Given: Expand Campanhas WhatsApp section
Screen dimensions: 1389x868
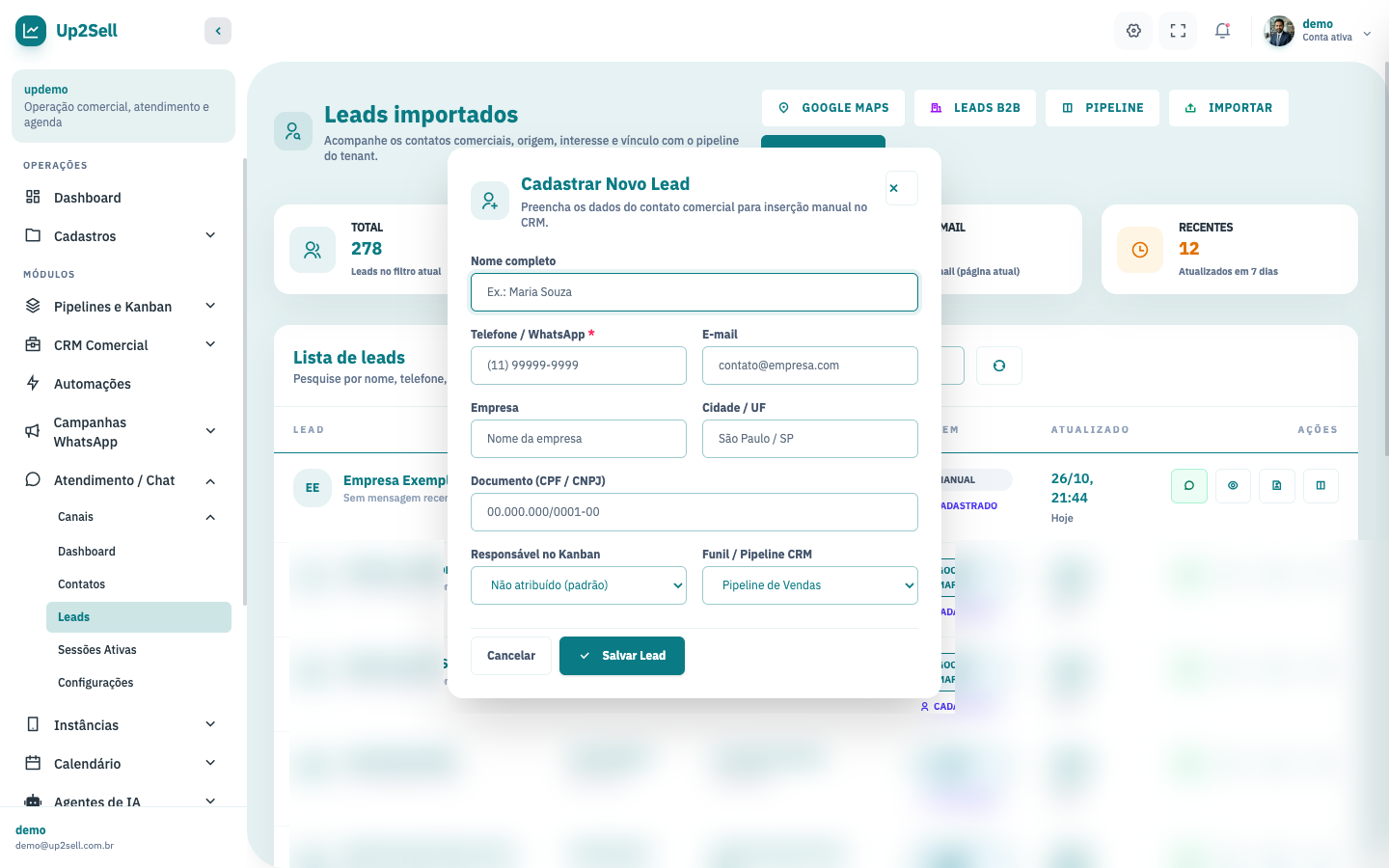Looking at the screenshot, I should pos(123,432).
